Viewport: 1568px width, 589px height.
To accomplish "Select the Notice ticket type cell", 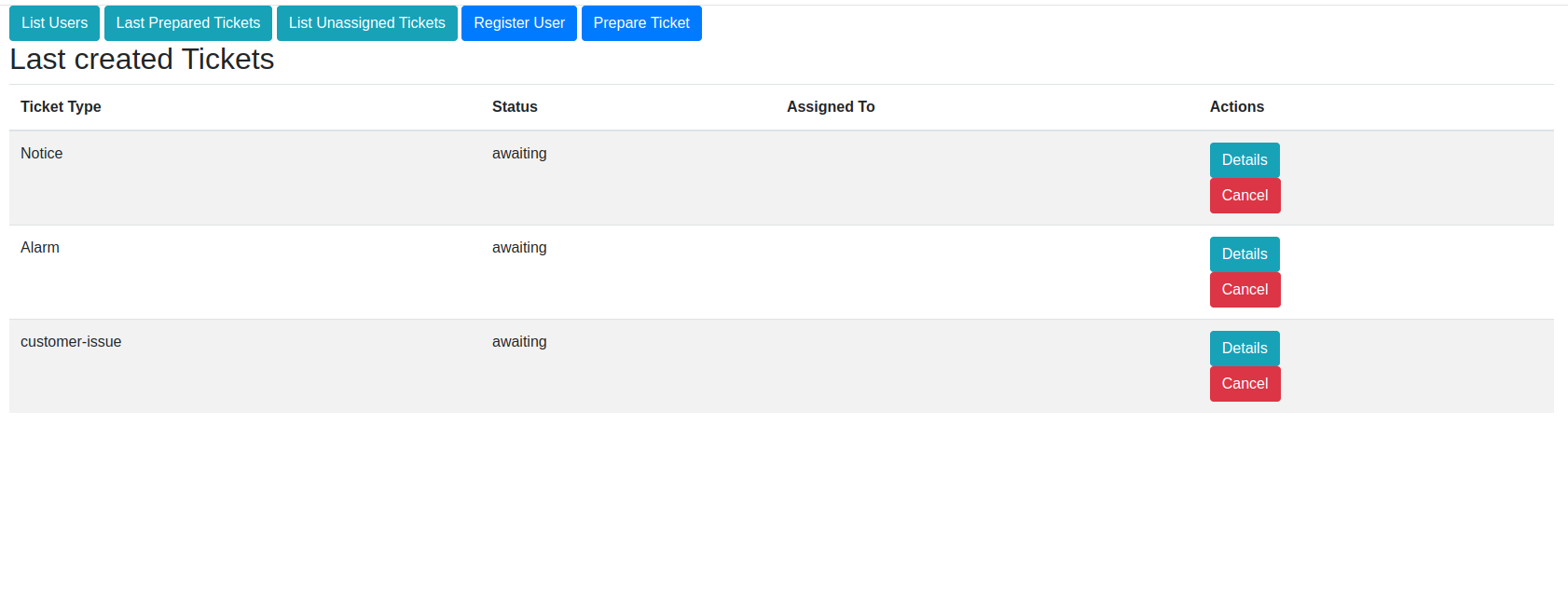I will point(42,154).
